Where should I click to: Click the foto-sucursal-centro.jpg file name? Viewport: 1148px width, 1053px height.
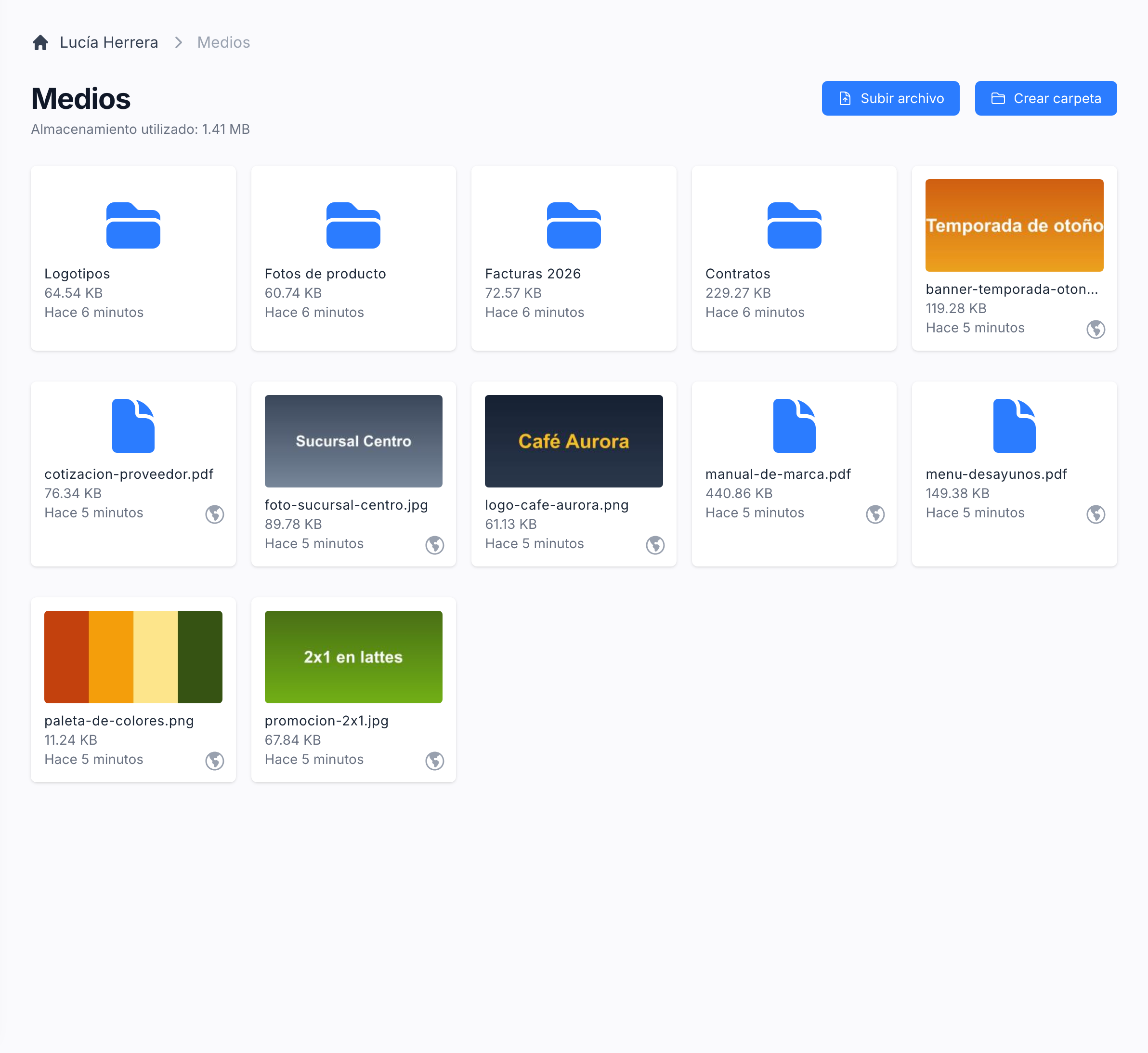click(346, 505)
